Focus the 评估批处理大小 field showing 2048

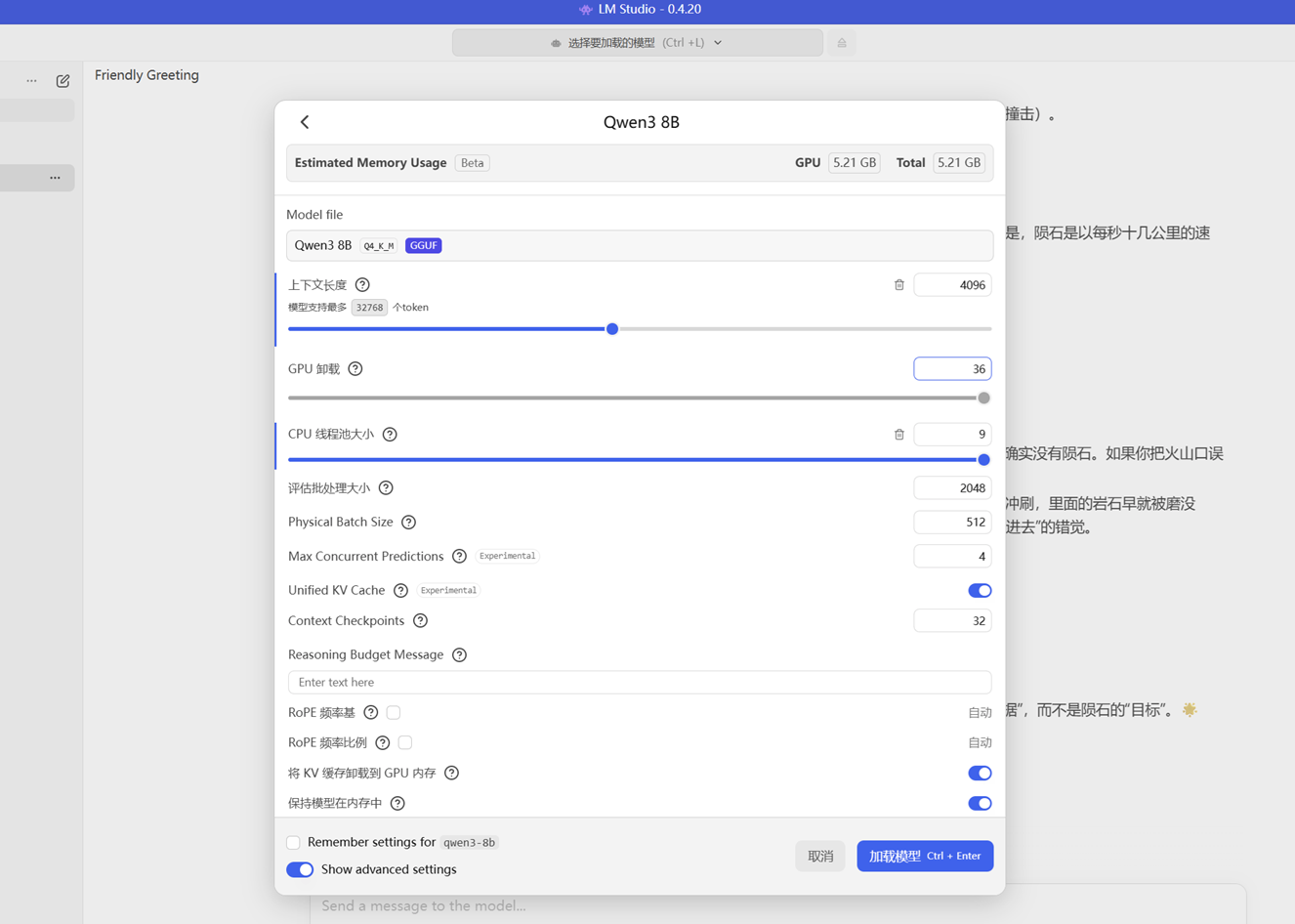tap(952, 488)
